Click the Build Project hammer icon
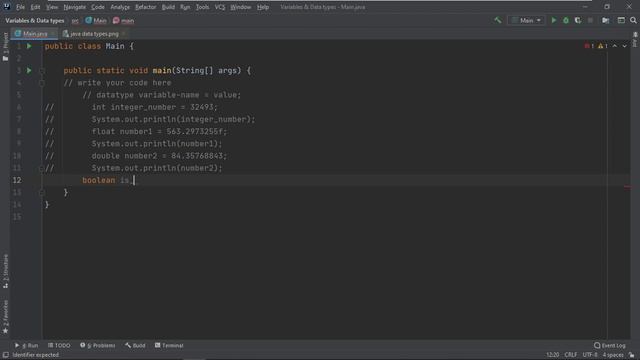640x360 pixels. (498, 20)
